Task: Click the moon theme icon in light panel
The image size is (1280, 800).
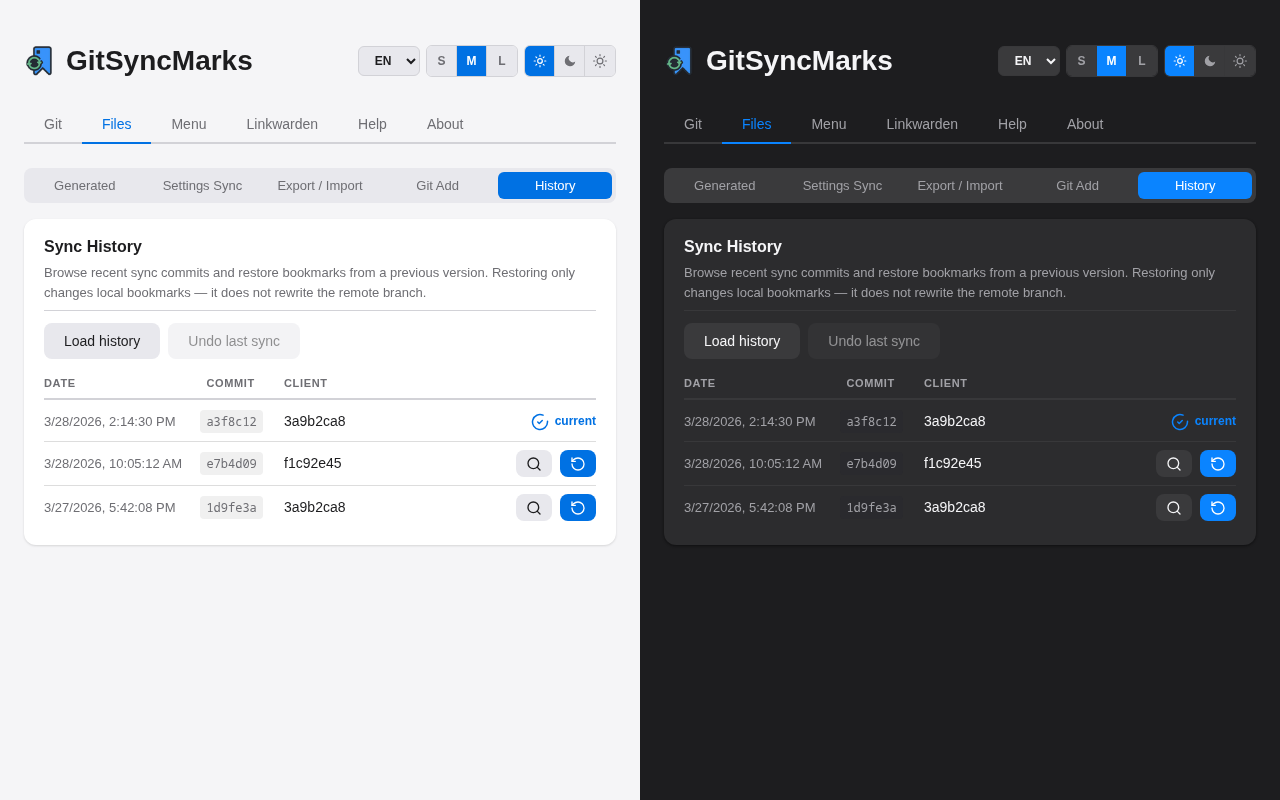Action: 570,61
